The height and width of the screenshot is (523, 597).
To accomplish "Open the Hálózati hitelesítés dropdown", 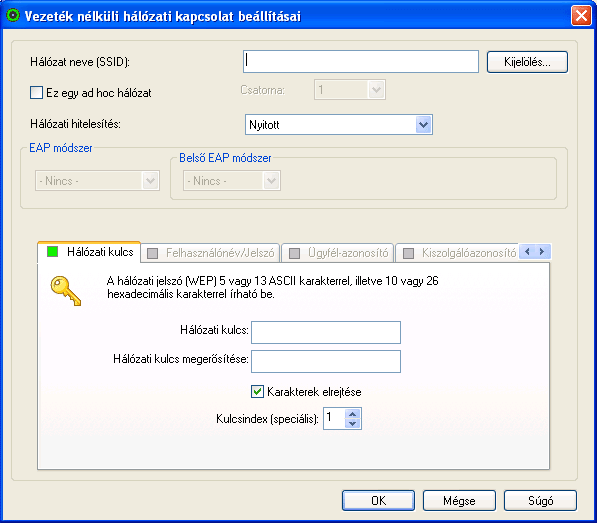I will tap(423, 124).
